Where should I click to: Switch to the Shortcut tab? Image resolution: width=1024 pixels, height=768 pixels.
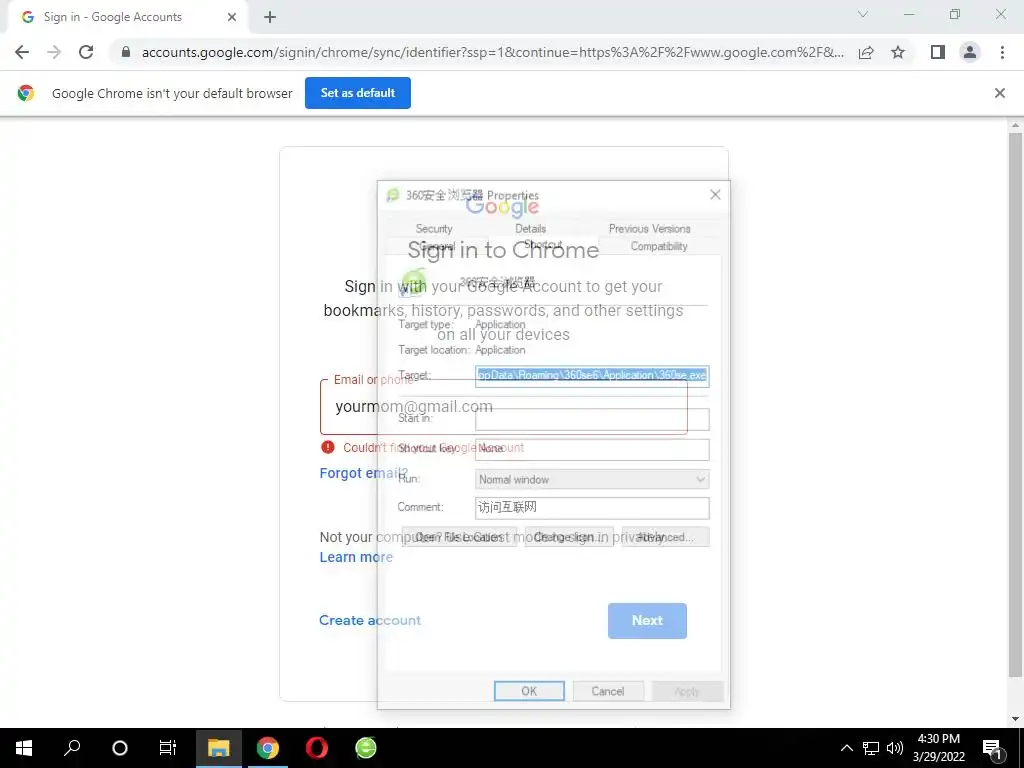543,245
